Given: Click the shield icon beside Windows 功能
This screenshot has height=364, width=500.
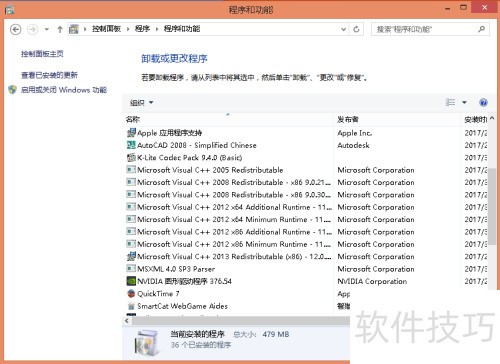Looking at the screenshot, I should pyautogui.click(x=13, y=90).
